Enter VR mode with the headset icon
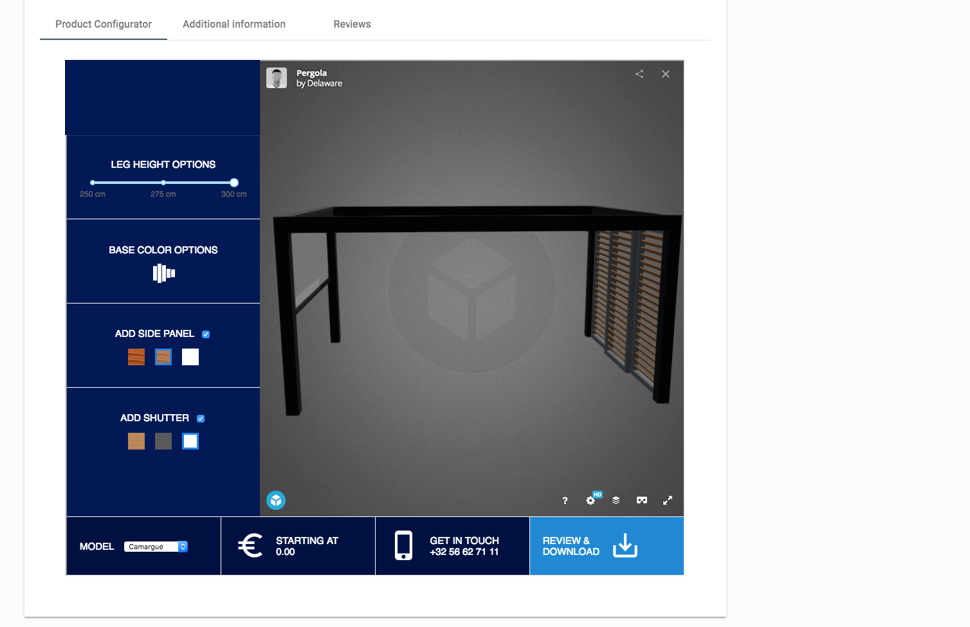This screenshot has width=970, height=627. coord(642,500)
